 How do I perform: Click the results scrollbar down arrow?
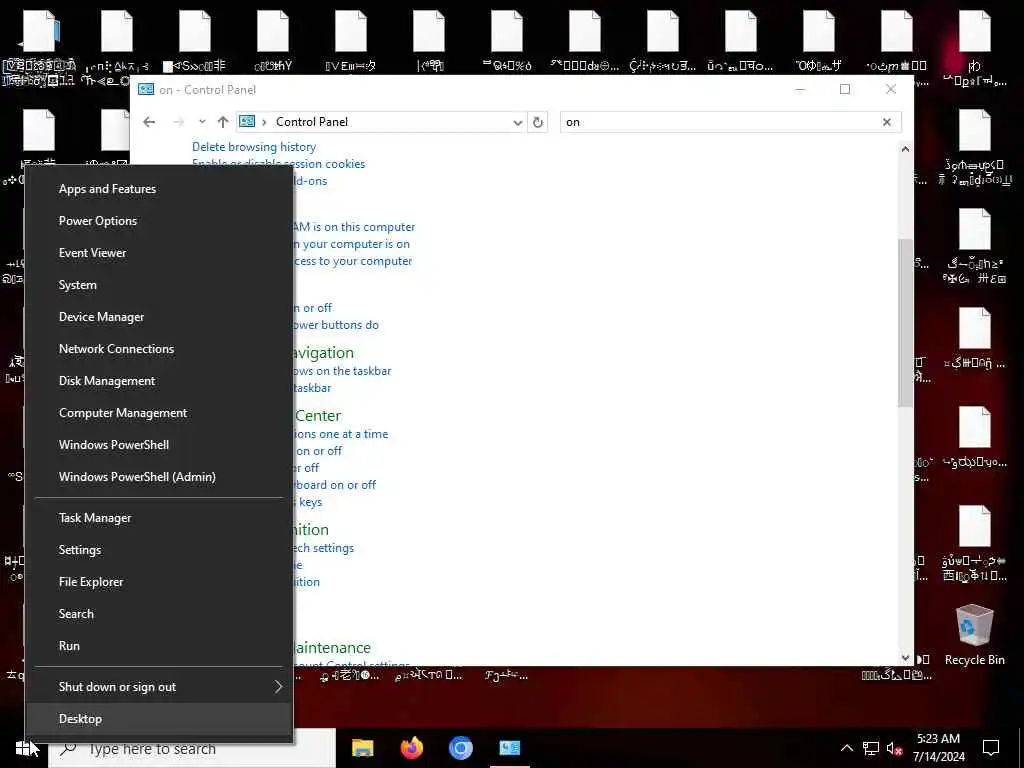pyautogui.click(x=905, y=658)
